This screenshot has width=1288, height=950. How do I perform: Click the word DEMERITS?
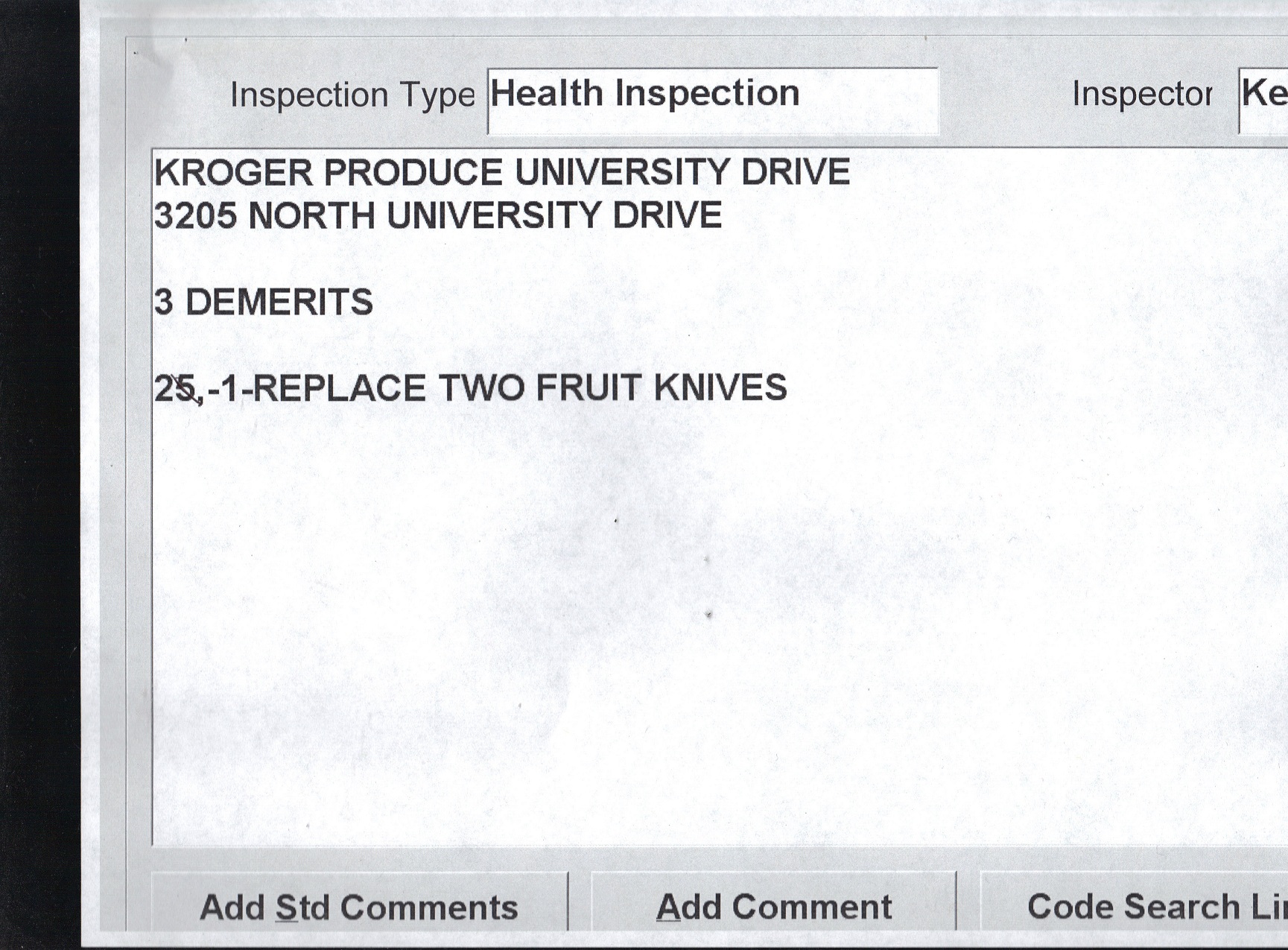pos(279,303)
